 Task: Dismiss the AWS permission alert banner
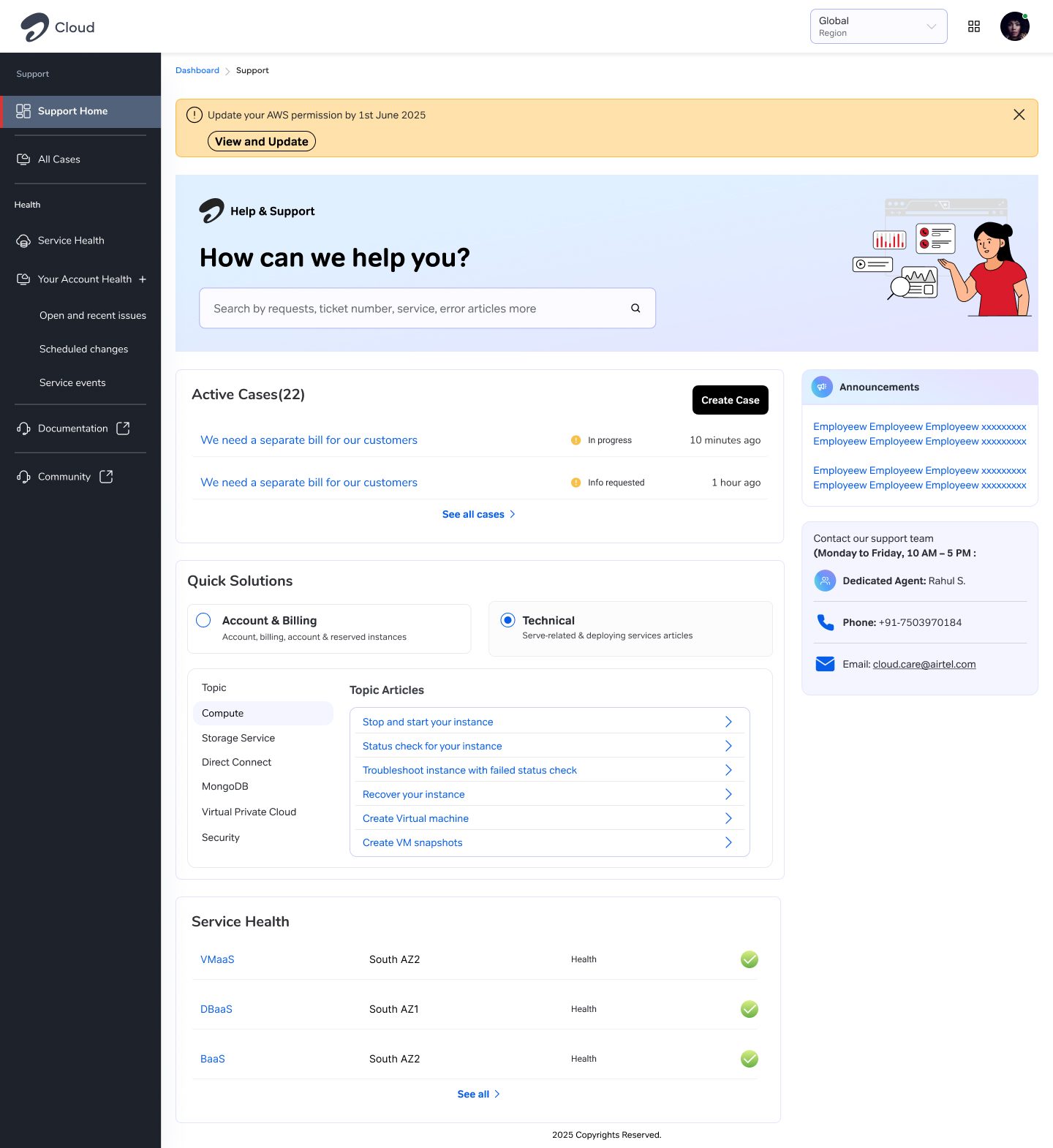1019,115
